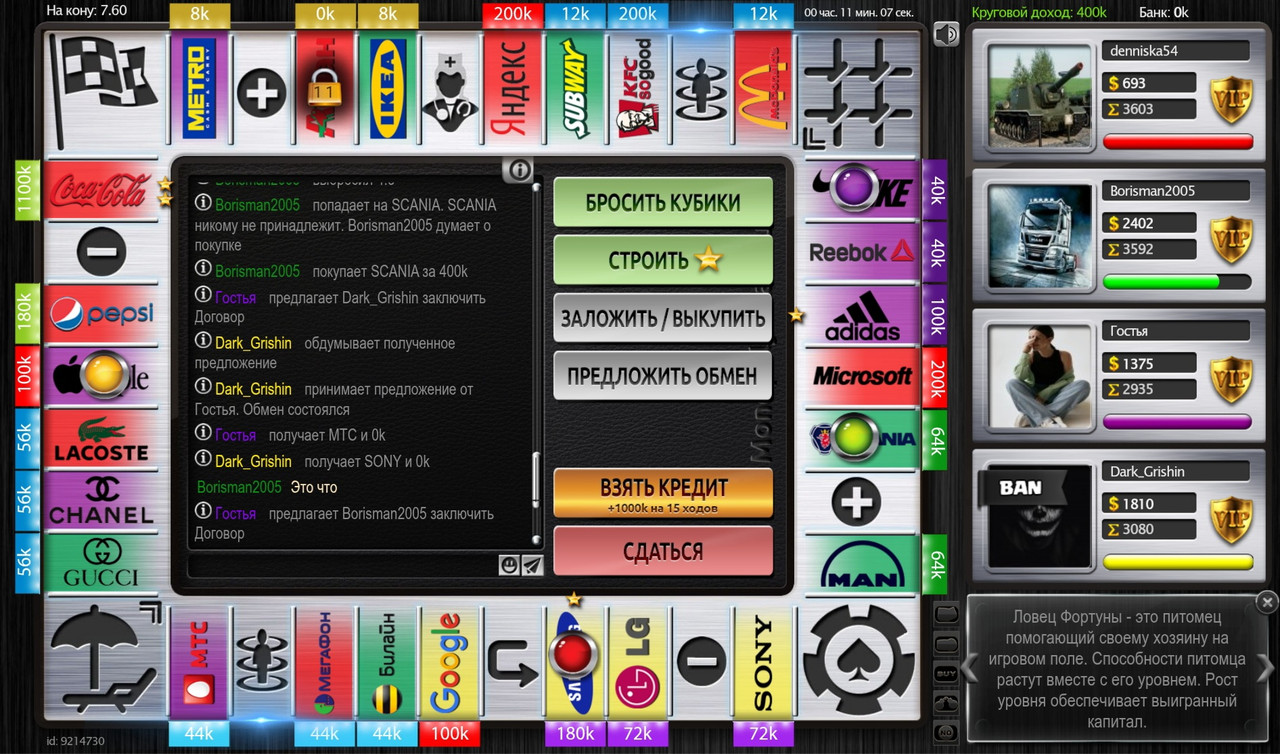Click the red player token on Samsung

(575, 656)
